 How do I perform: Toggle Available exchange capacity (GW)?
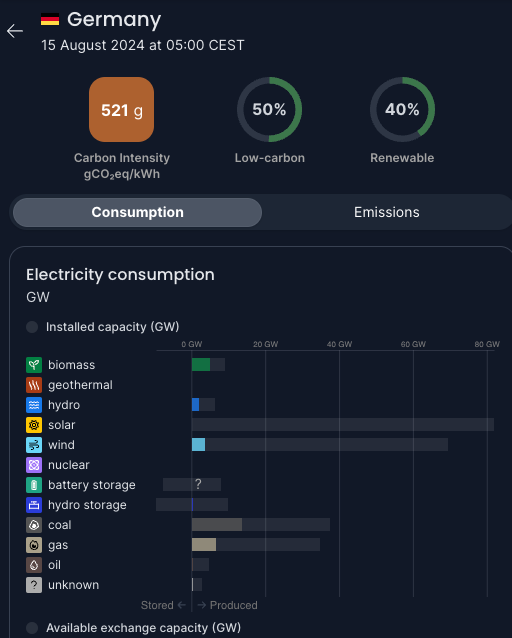click(x=32, y=628)
